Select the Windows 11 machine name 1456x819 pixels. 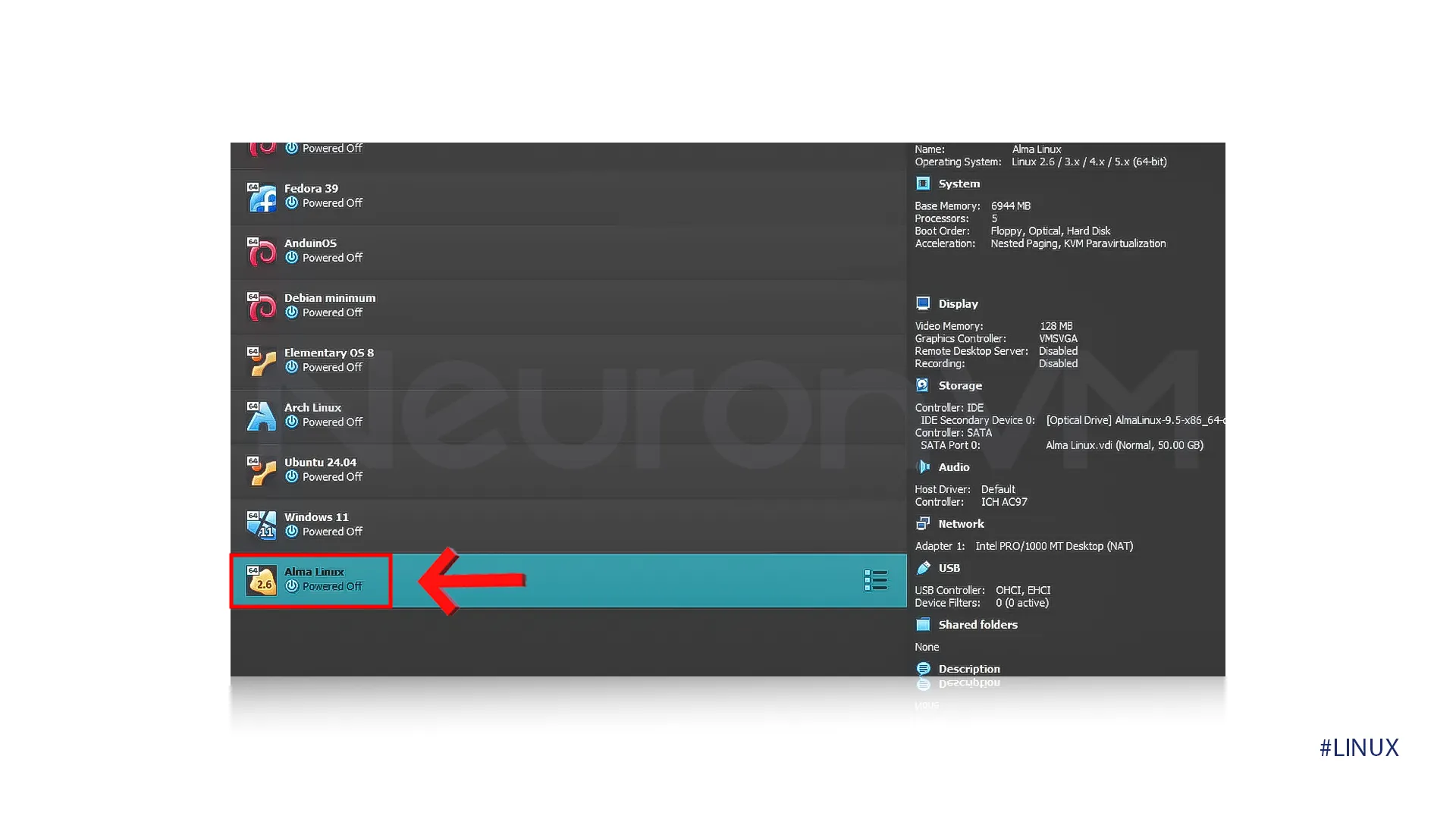[316, 517]
